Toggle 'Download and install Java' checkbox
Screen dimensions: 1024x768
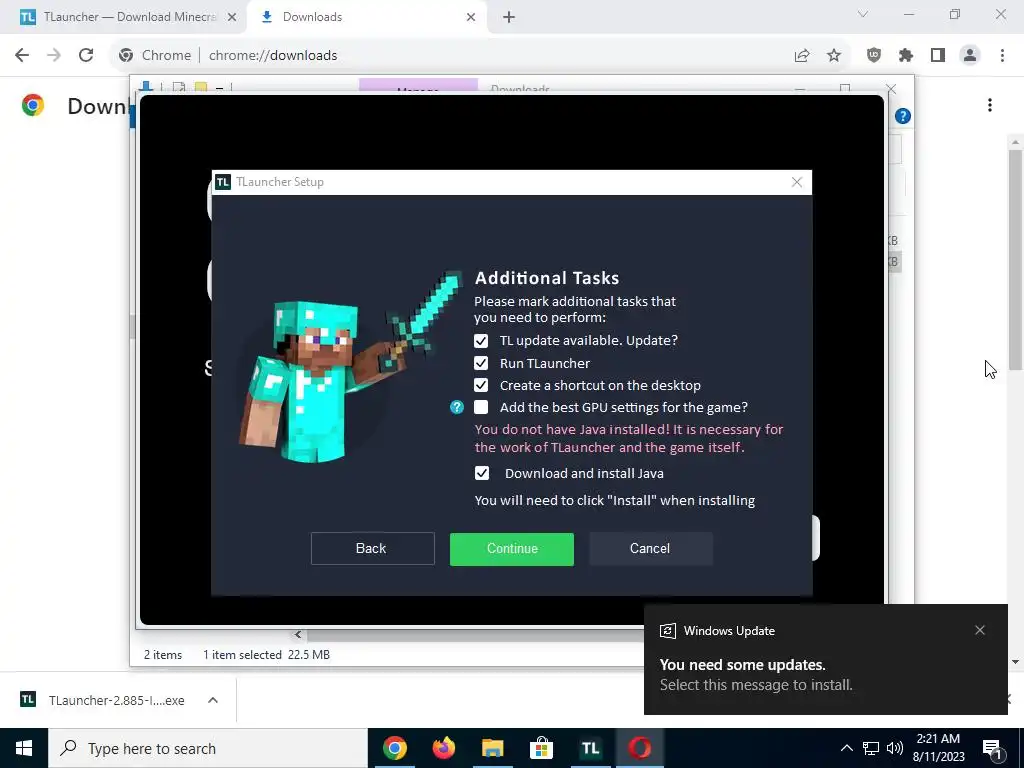point(481,473)
